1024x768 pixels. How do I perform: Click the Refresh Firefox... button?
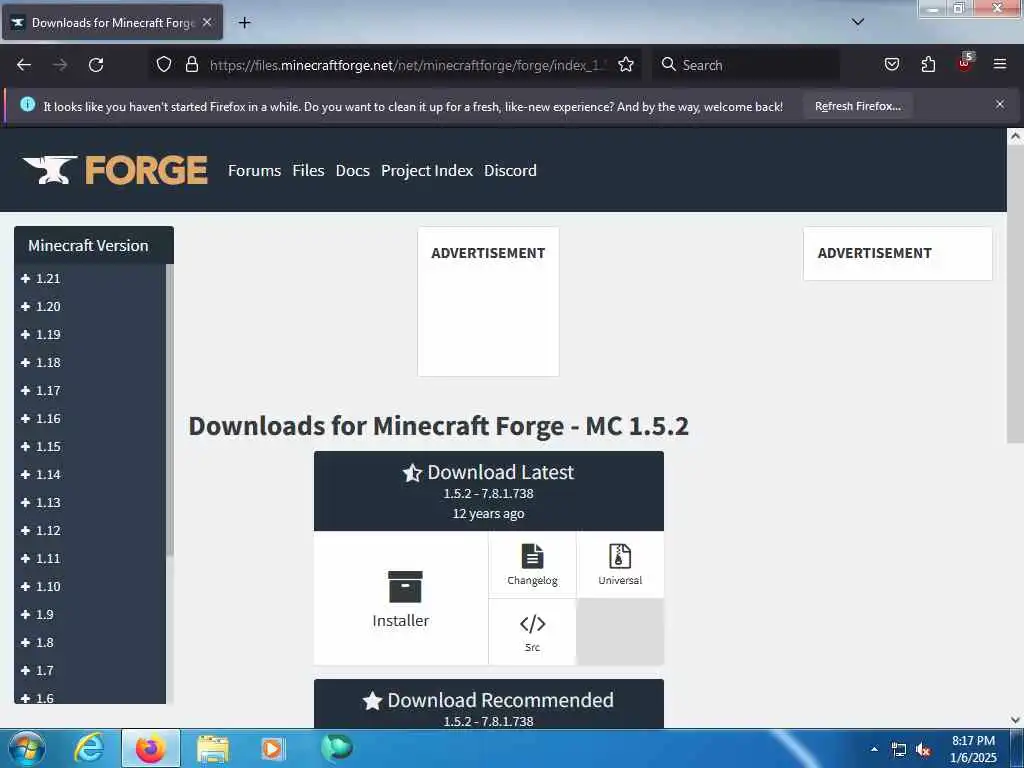[x=857, y=106]
